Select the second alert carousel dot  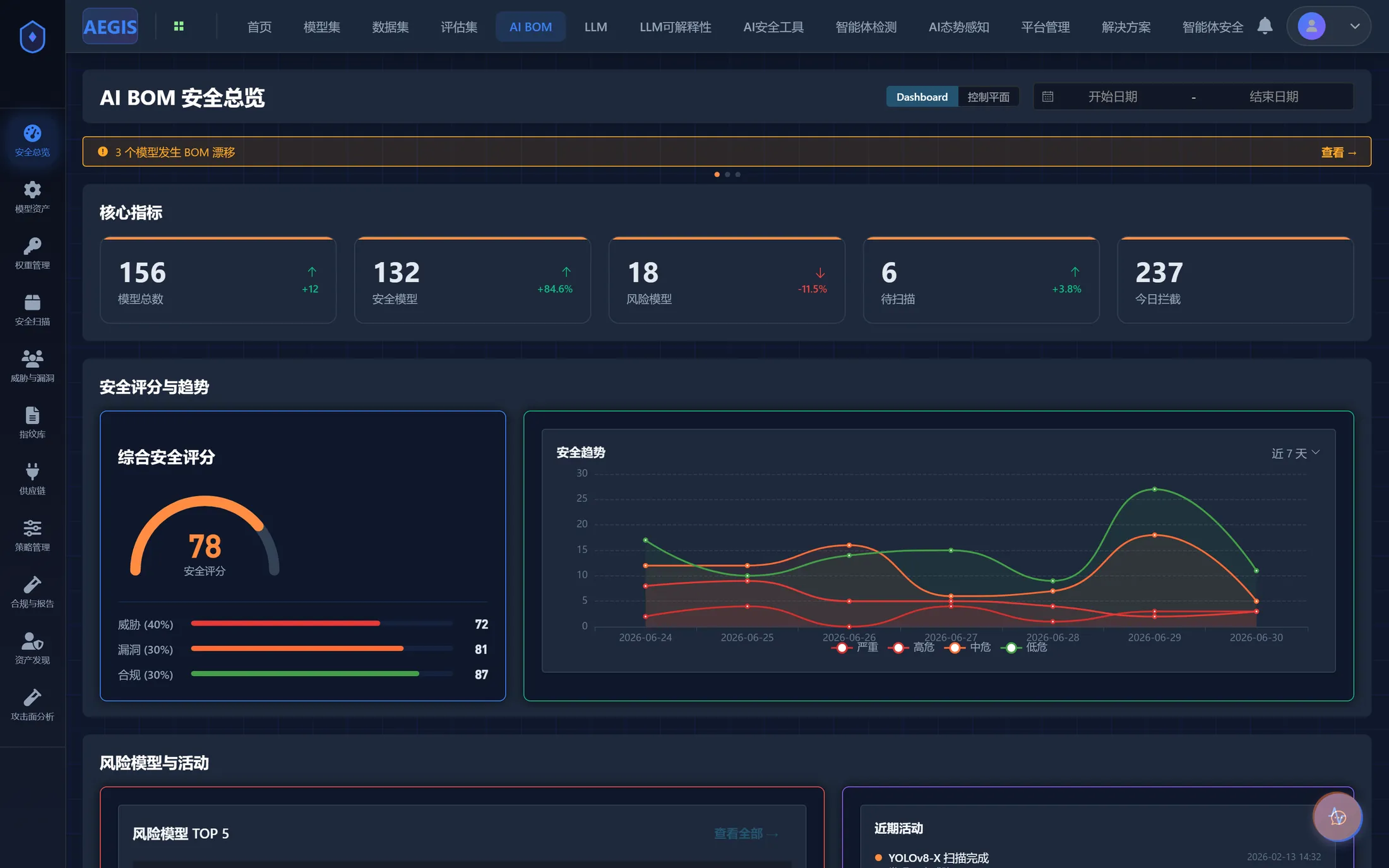[727, 174]
